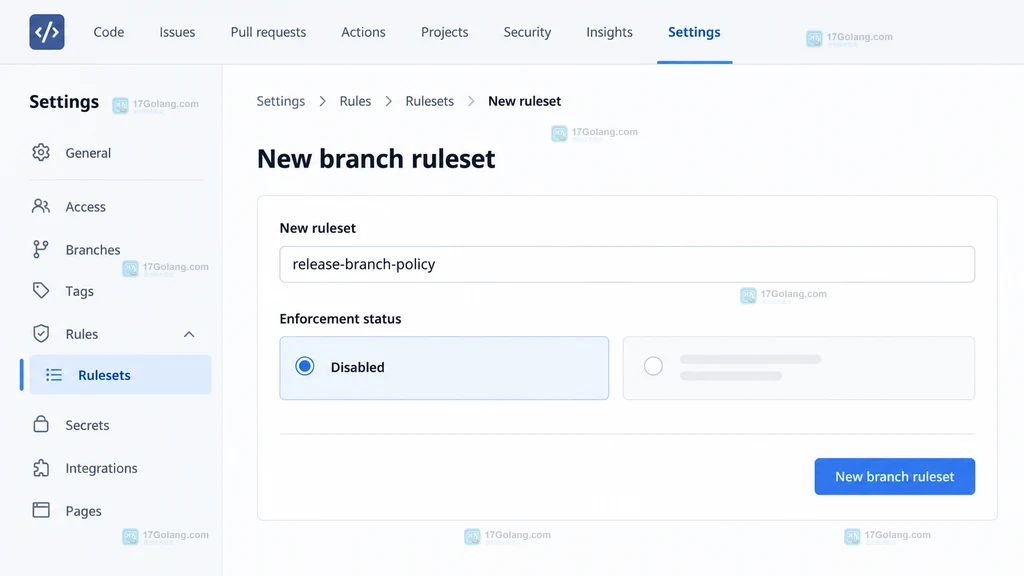
Task: Open the Insights tab
Action: click(x=609, y=32)
